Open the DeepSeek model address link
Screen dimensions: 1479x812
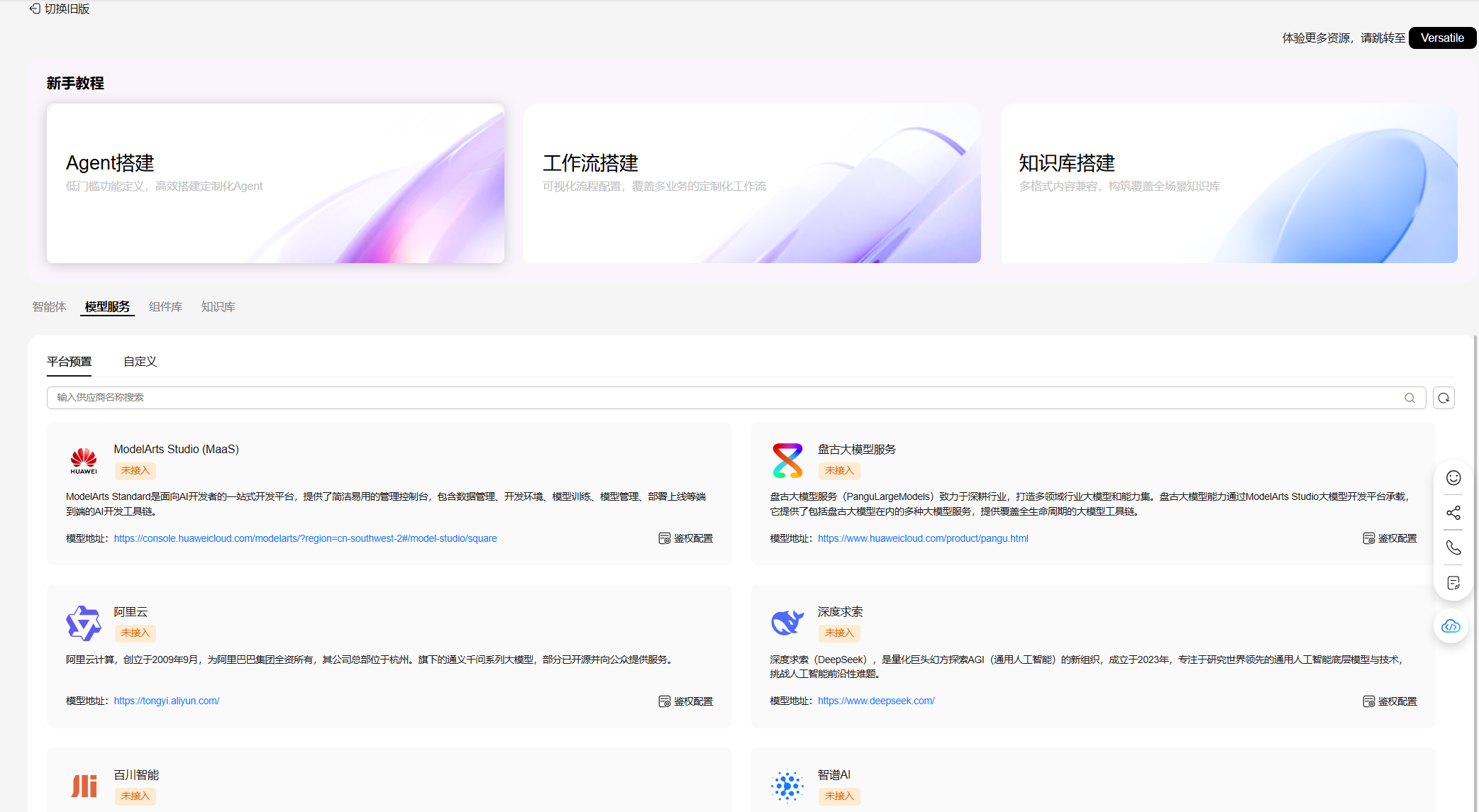pyautogui.click(x=876, y=701)
